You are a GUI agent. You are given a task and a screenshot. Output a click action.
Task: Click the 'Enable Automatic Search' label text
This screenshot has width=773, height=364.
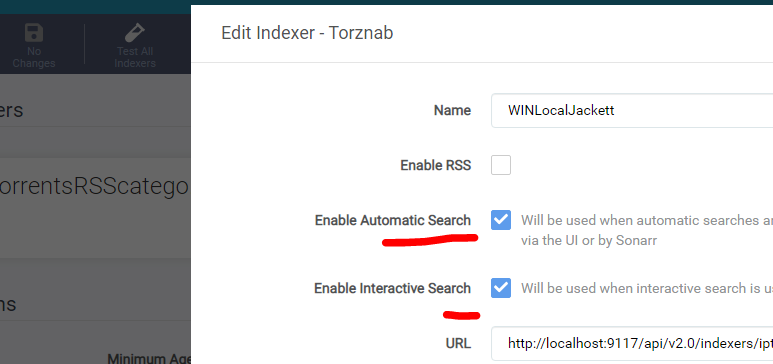pyautogui.click(x=393, y=220)
